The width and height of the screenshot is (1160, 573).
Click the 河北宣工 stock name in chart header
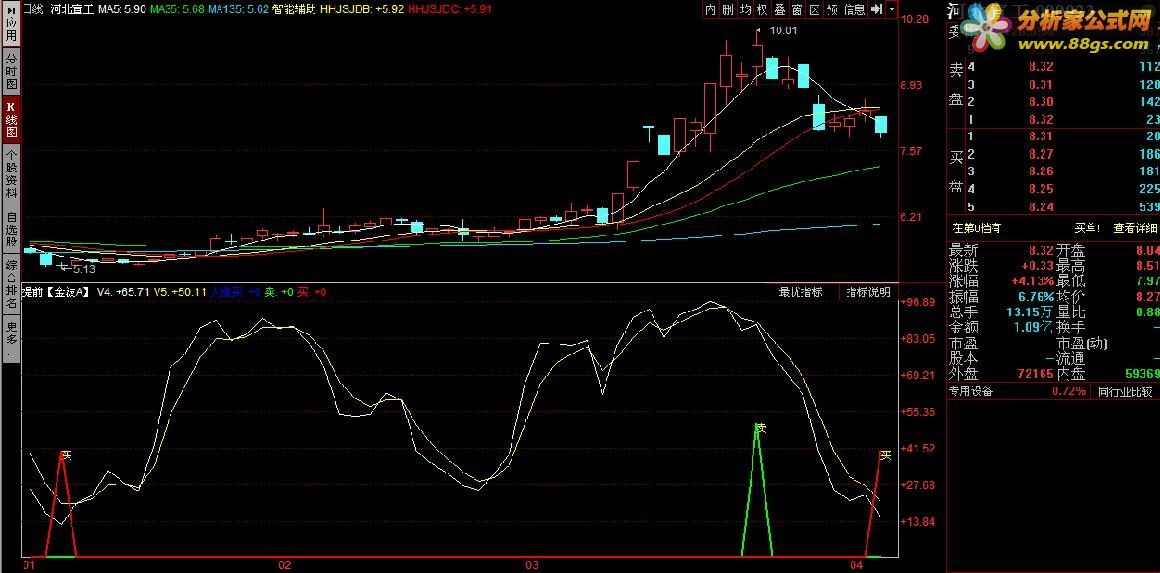tap(72, 10)
